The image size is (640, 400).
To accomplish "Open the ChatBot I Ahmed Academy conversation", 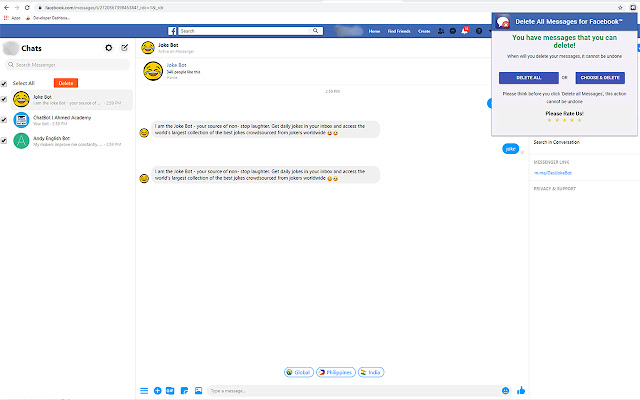I will tap(72, 120).
